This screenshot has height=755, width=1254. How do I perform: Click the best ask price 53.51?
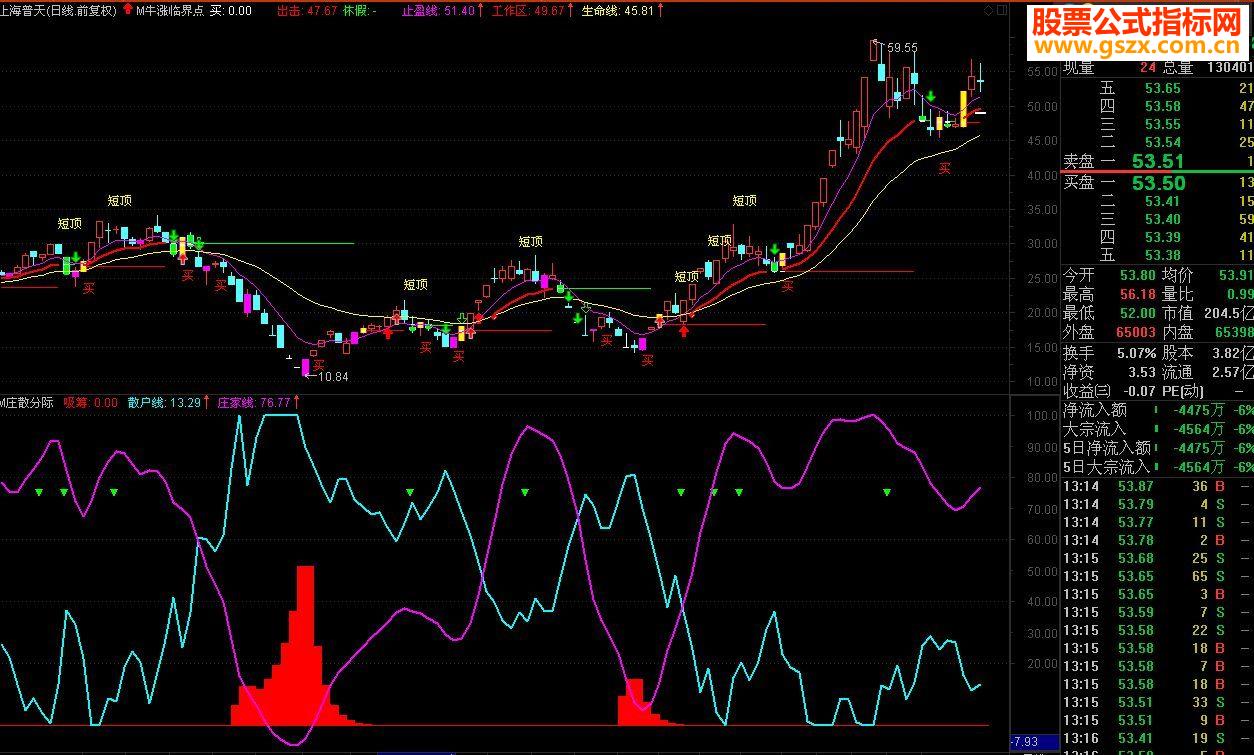[1158, 161]
